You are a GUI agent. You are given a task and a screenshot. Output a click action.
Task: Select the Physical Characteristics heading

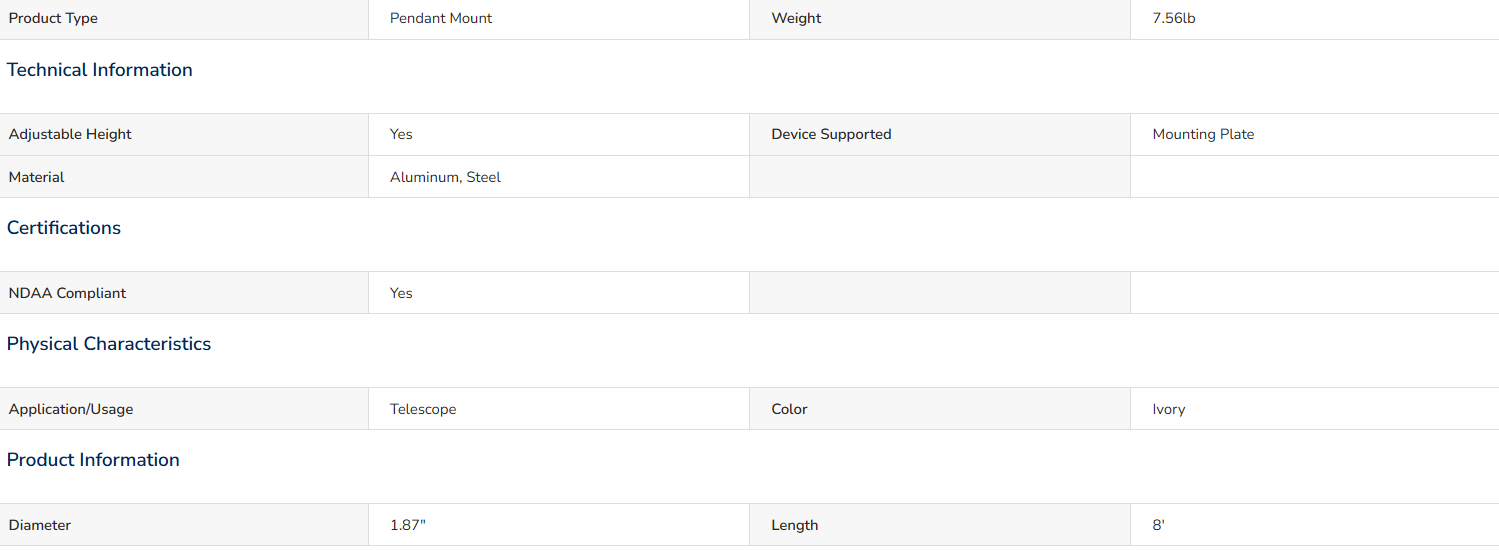tap(109, 344)
